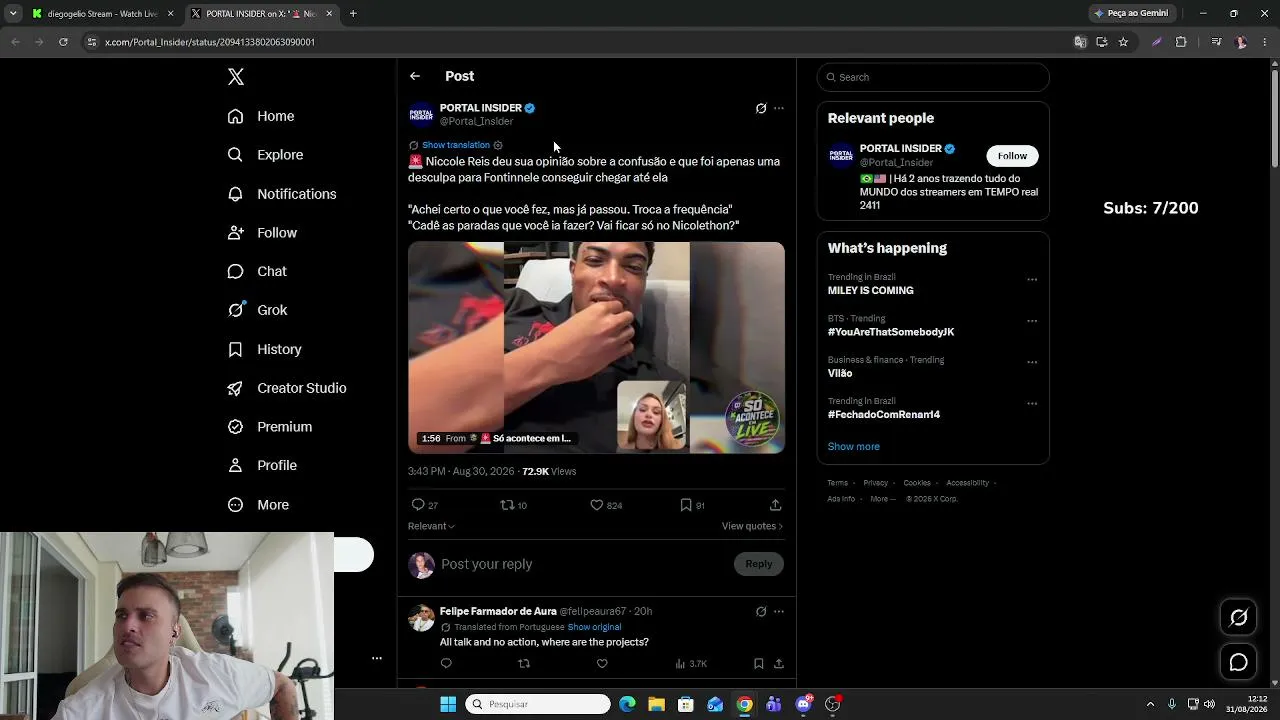Like Felipe Farmador de Aura's reply

(602, 663)
